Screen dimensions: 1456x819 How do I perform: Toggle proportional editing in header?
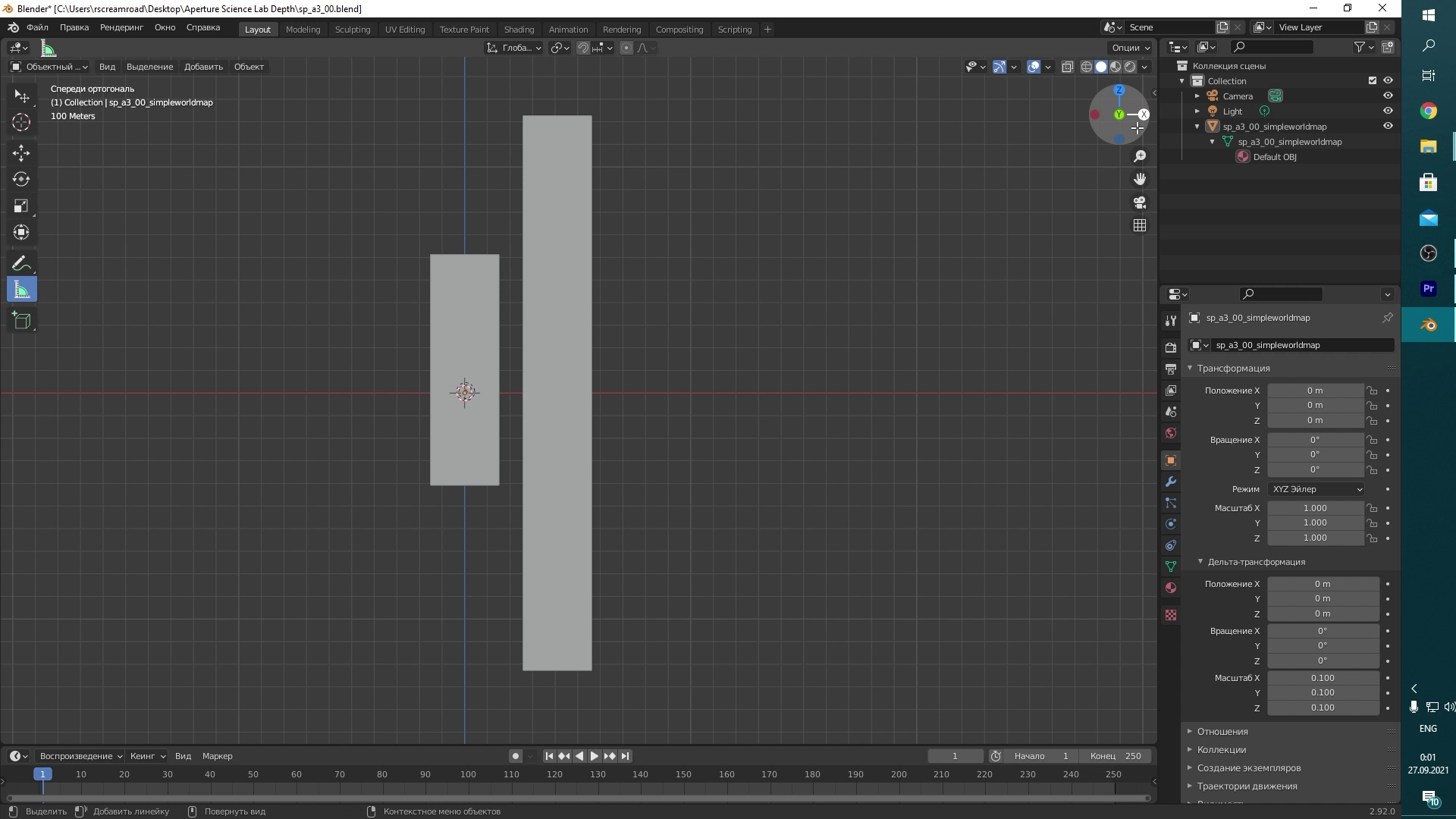tap(626, 48)
